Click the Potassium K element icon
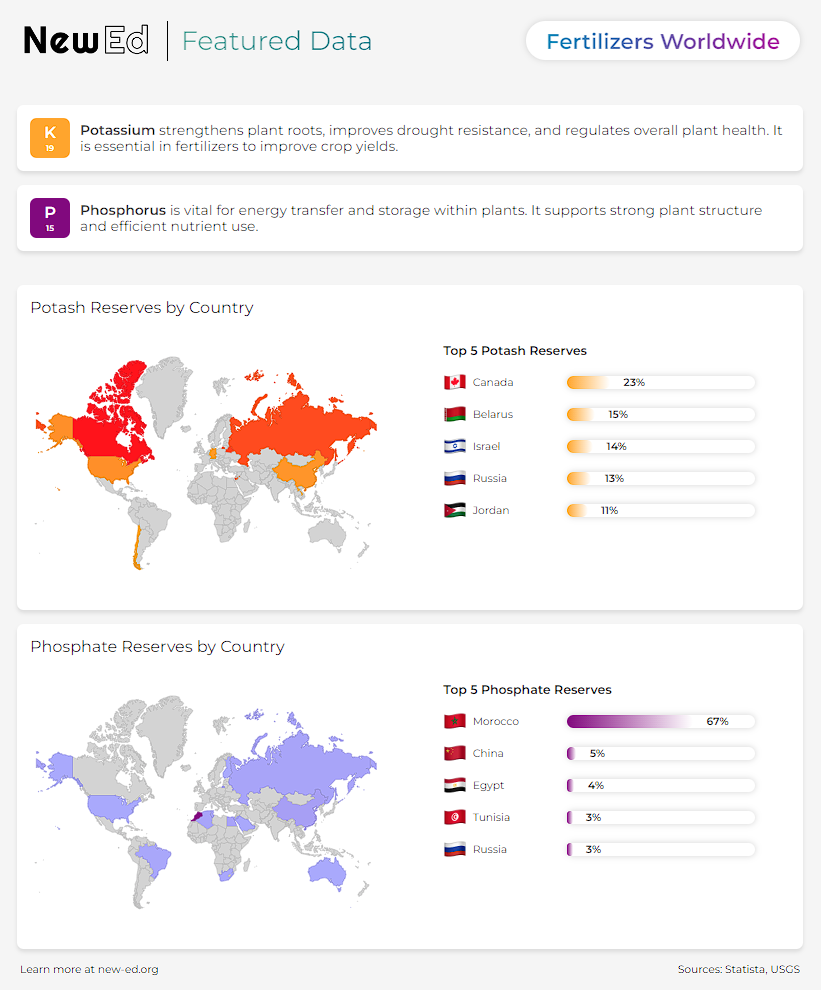Viewport: 821px width, 990px height. 50,138
